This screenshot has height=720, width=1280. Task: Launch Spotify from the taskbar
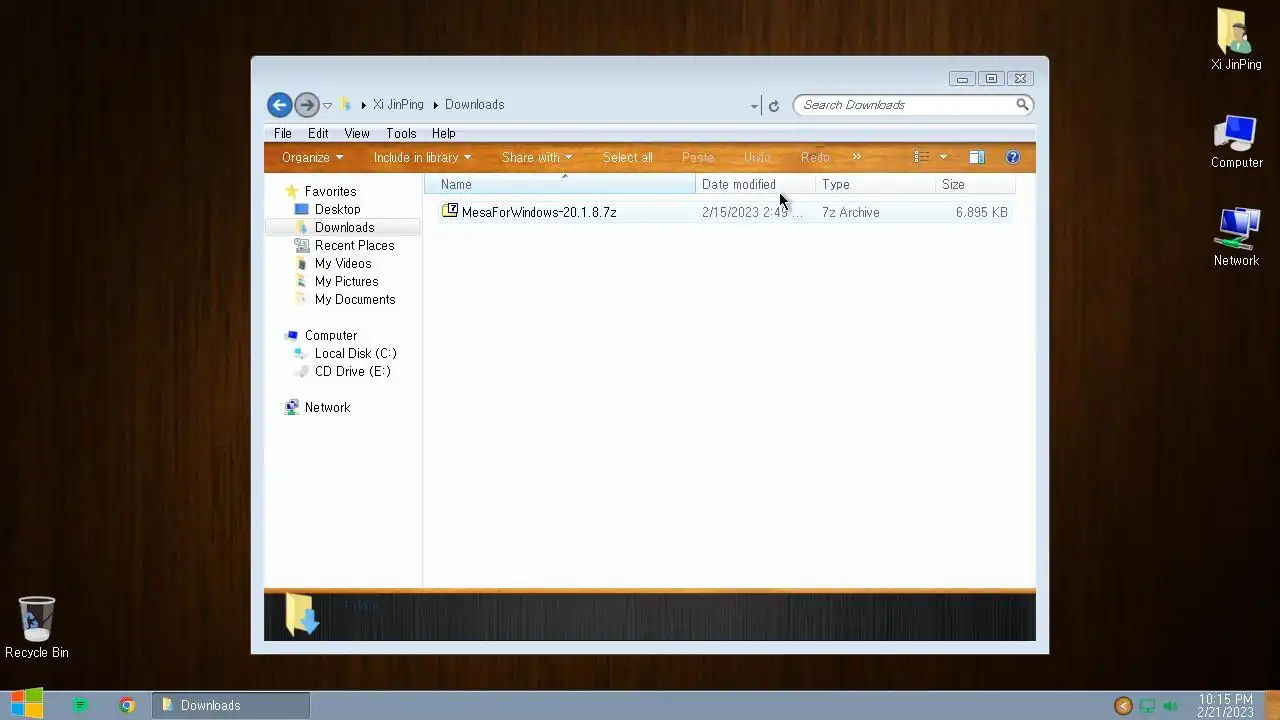coord(80,705)
